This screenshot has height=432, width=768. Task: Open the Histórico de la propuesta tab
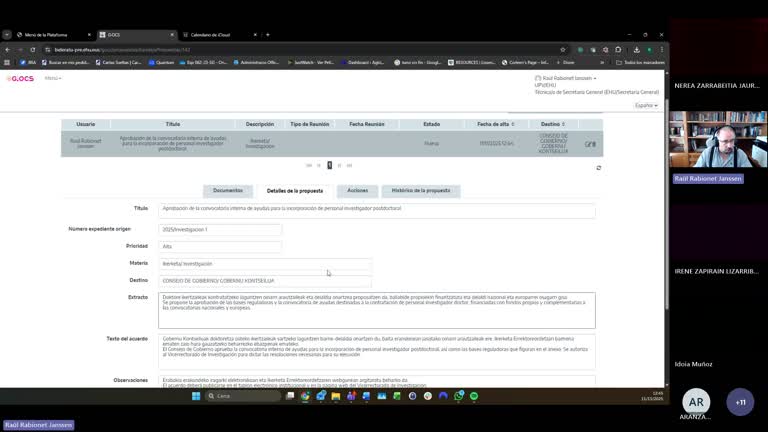click(420, 190)
